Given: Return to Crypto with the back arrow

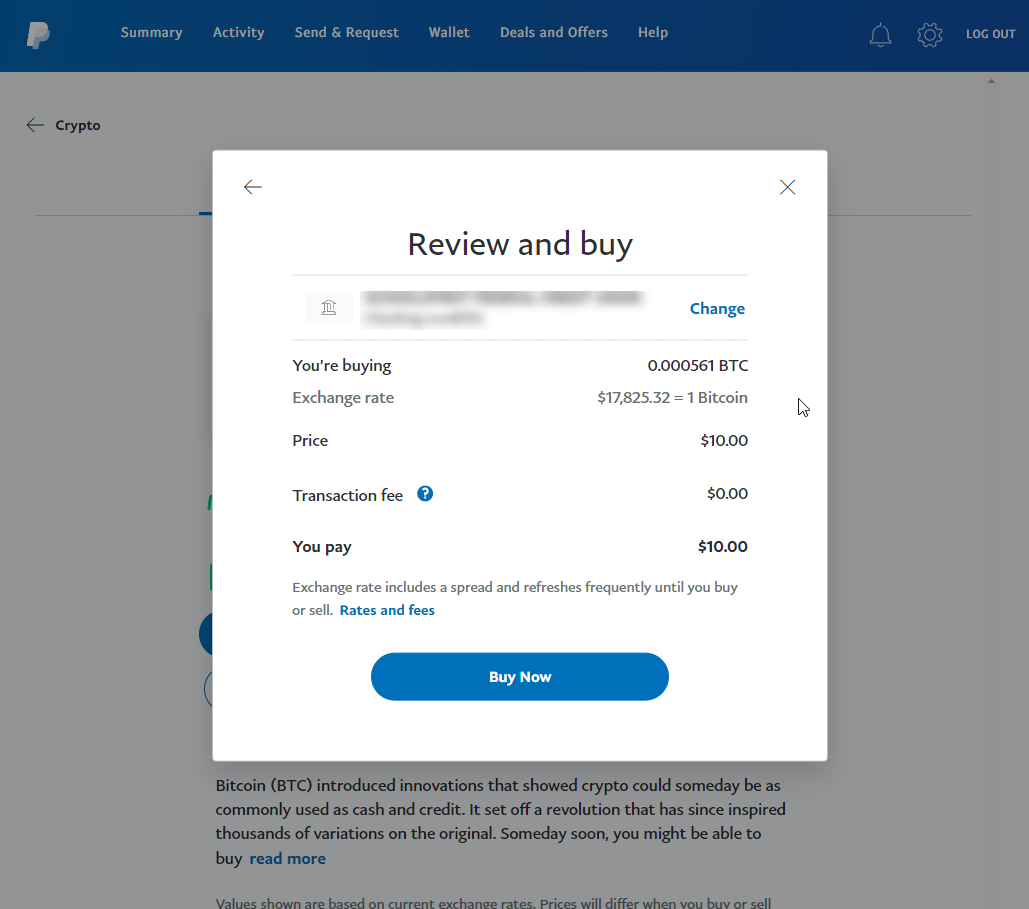Looking at the screenshot, I should point(34,124).
